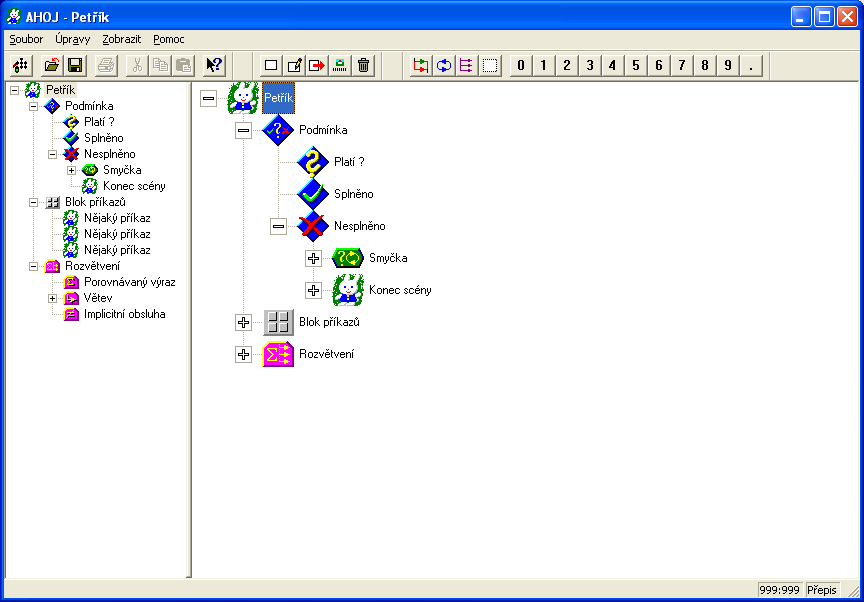This screenshot has height=602, width=864.
Task: Expand Blok příkazů in the right pane
Action: [243, 322]
